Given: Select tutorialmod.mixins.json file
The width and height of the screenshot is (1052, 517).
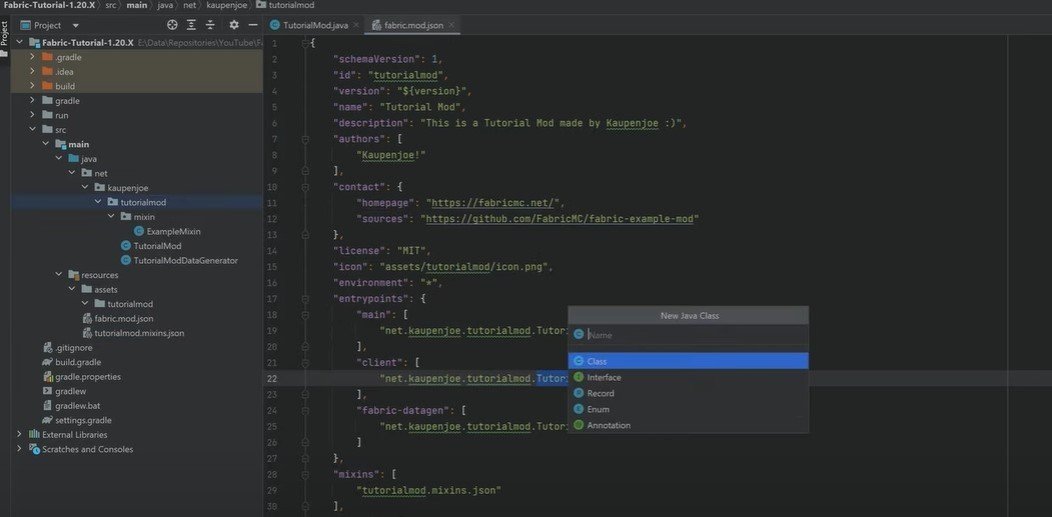Looking at the screenshot, I should (139, 333).
